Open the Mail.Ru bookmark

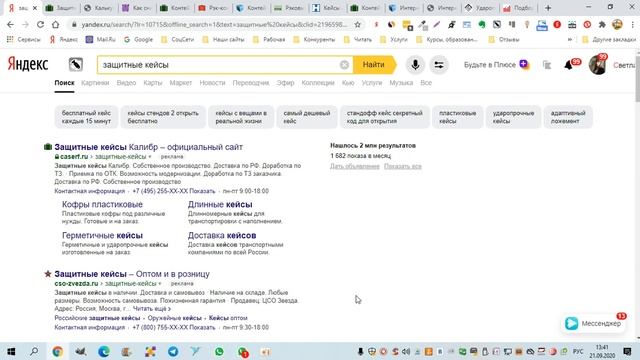(101, 40)
